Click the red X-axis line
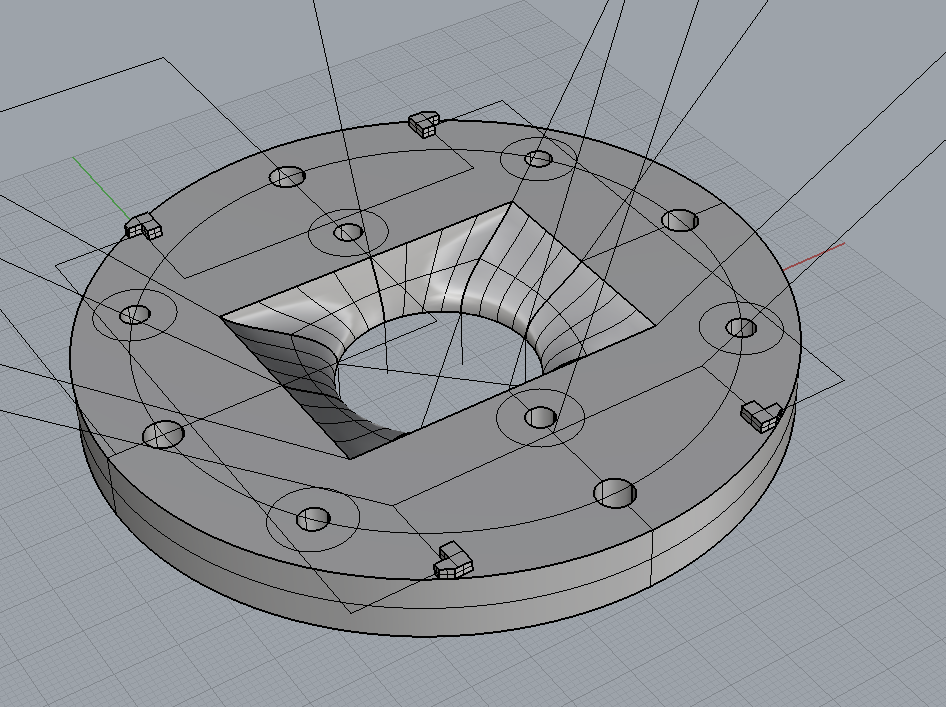Screen dimensions: 946x707 point(813,256)
